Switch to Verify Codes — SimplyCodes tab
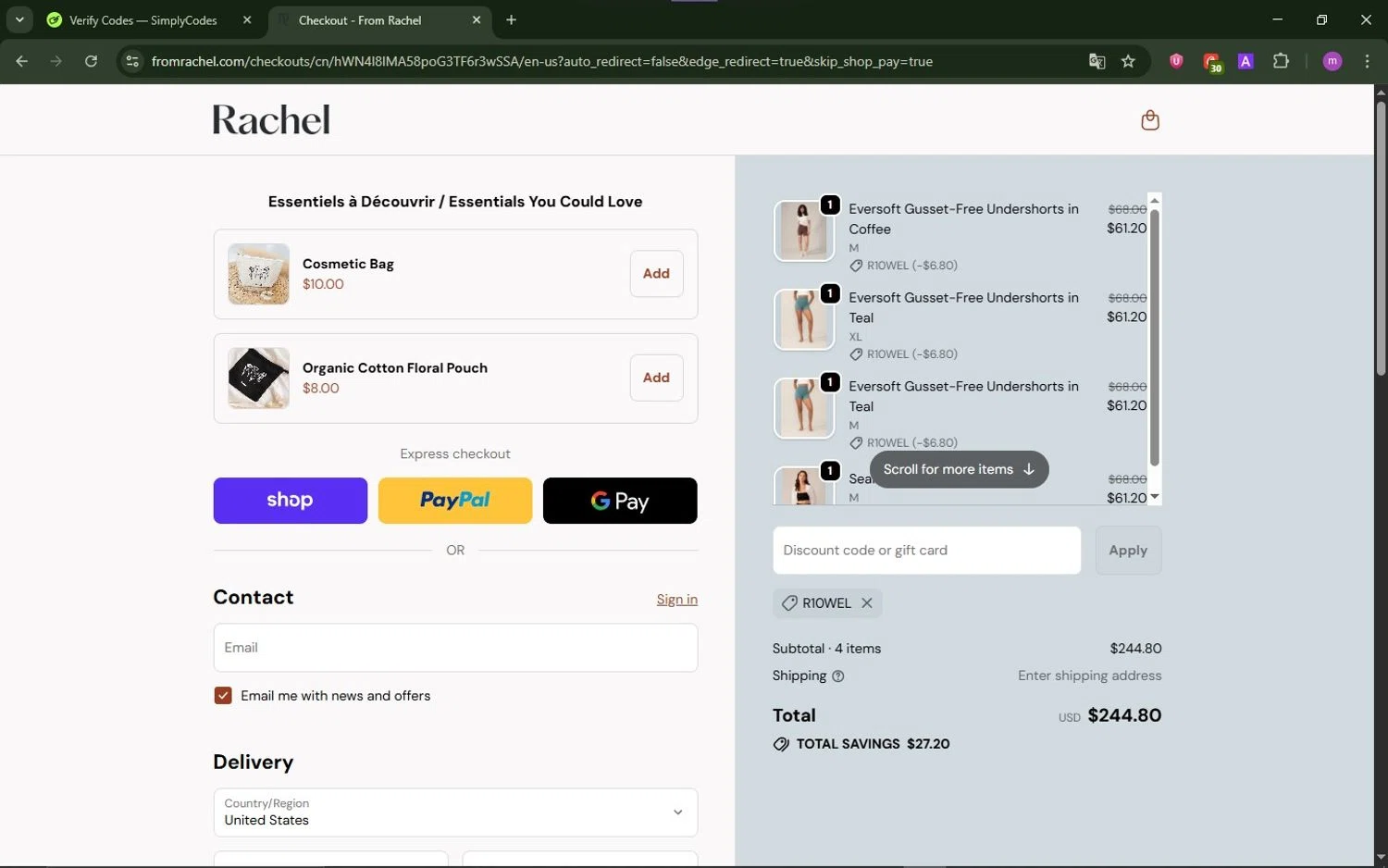Viewport: 1388px width, 868px height. pyautogui.click(x=143, y=19)
